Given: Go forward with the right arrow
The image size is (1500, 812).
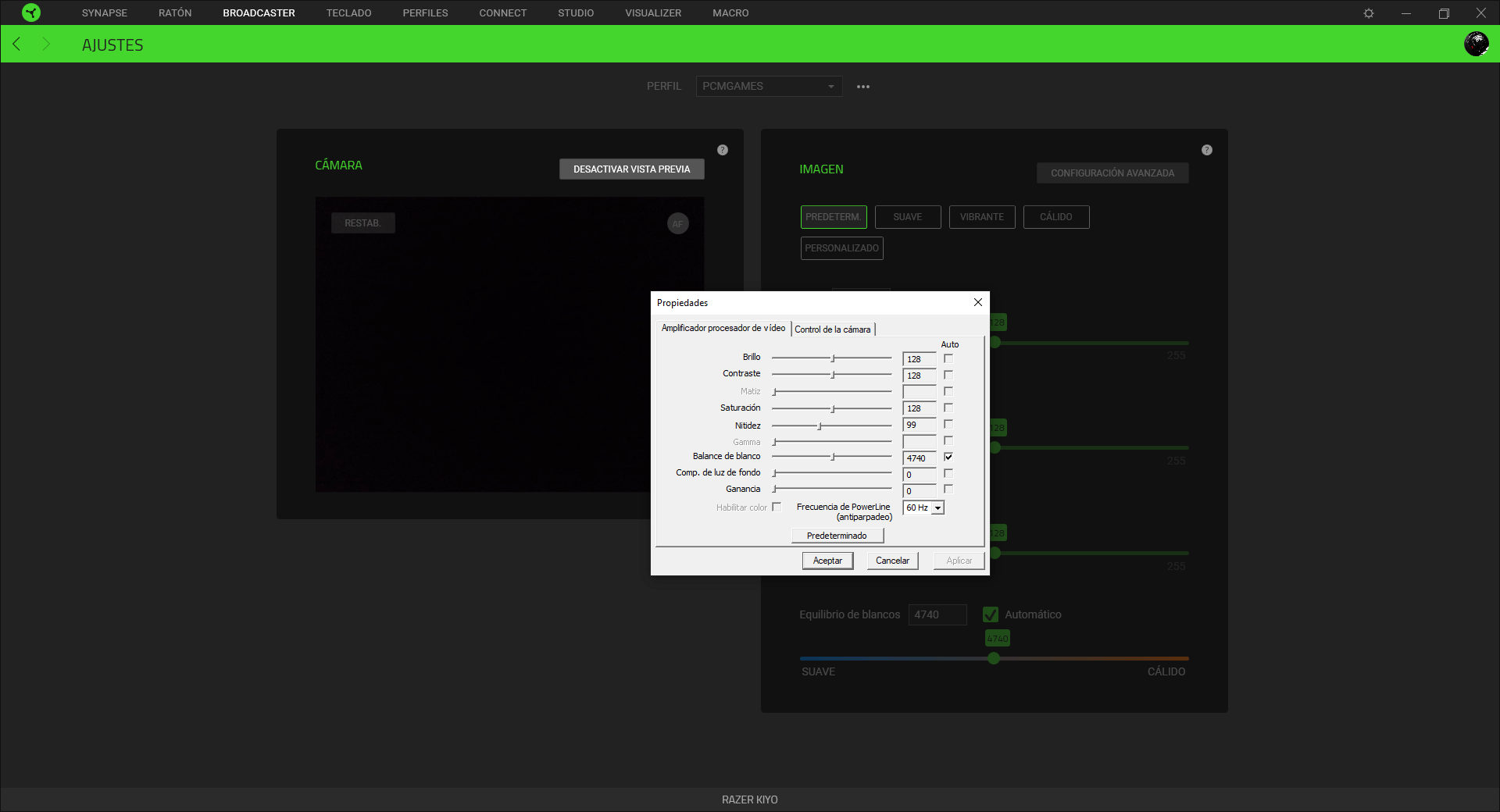Looking at the screenshot, I should [x=46, y=44].
